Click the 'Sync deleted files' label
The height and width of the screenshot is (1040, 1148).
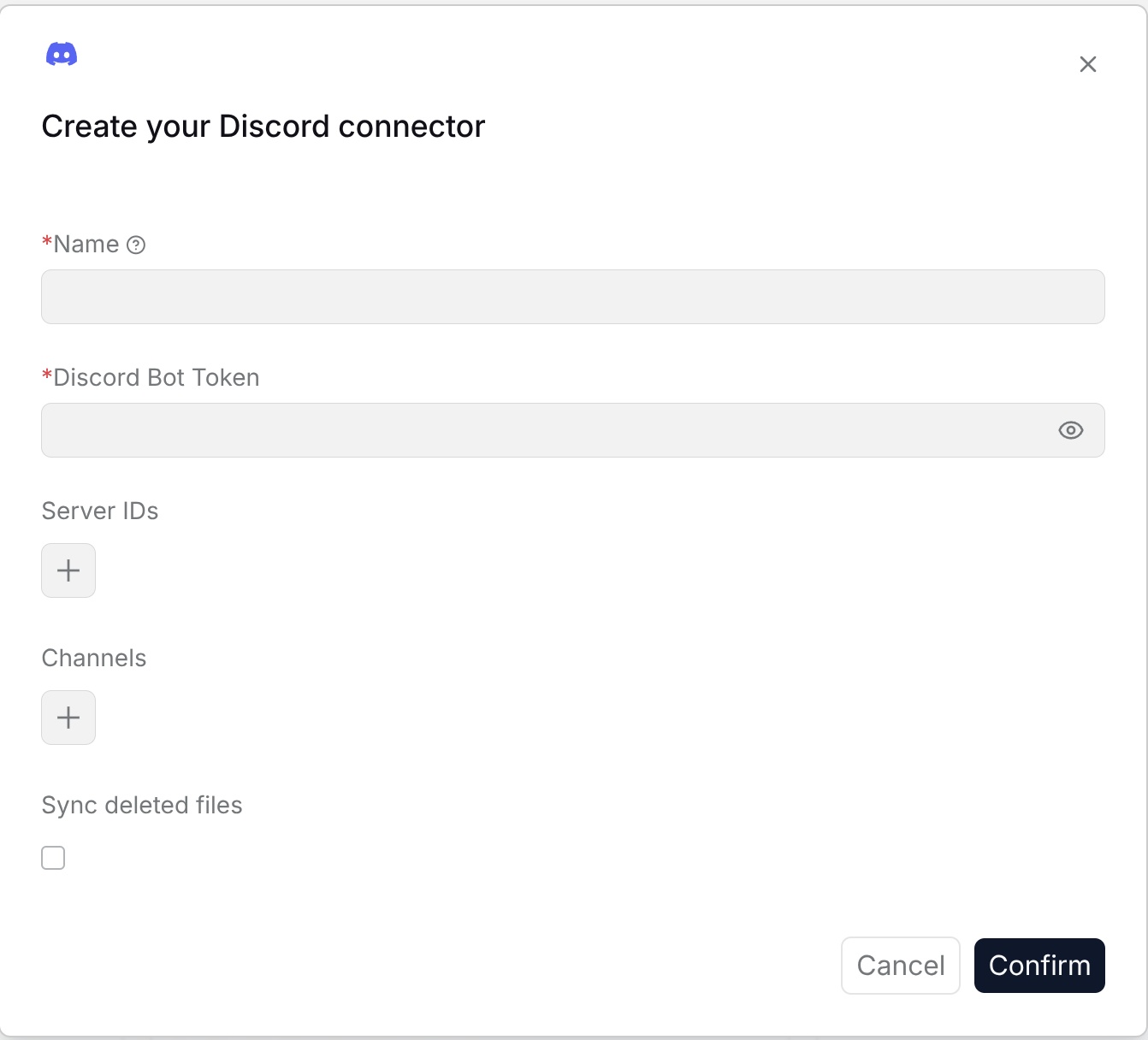(x=142, y=805)
